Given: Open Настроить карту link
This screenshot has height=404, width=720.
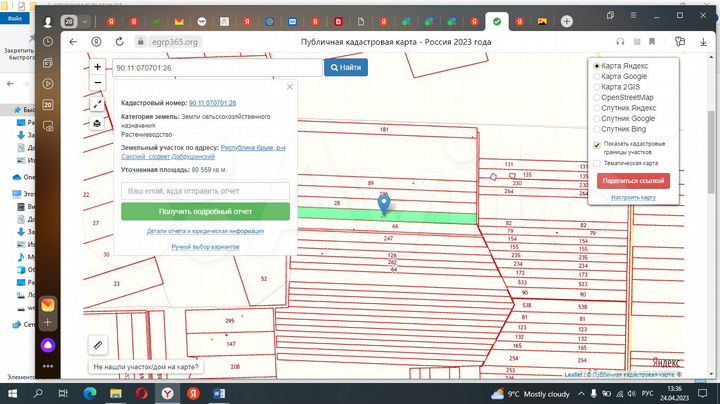Looking at the screenshot, I should [633, 197].
